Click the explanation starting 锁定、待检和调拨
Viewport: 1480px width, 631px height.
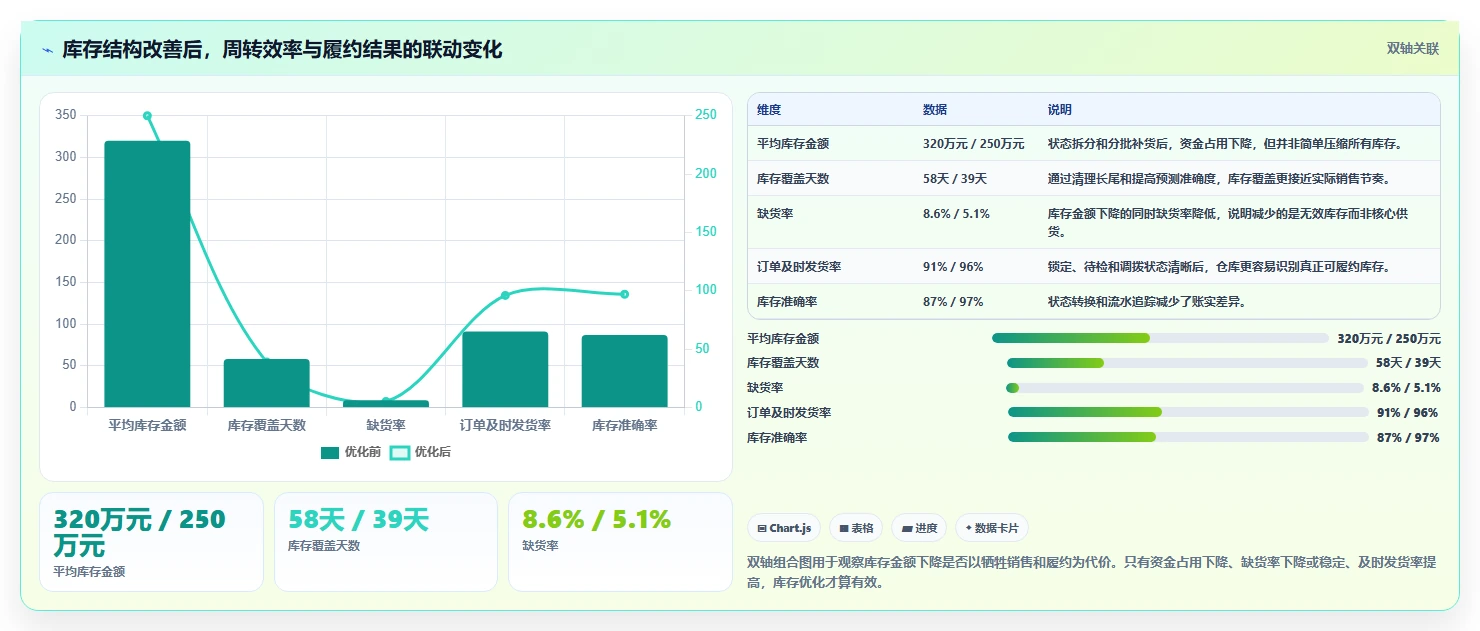point(1219,266)
